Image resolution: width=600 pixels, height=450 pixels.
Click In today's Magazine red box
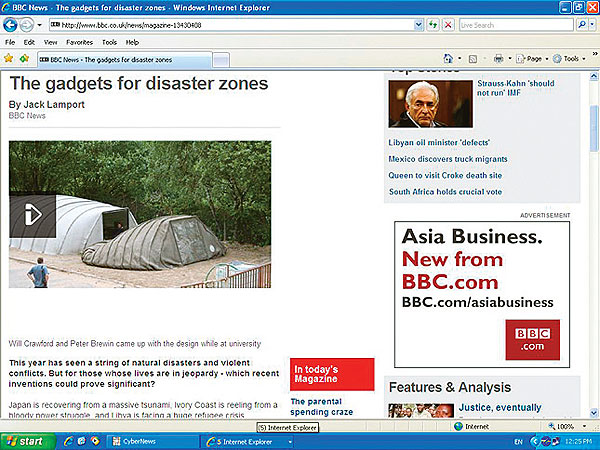(x=332, y=374)
